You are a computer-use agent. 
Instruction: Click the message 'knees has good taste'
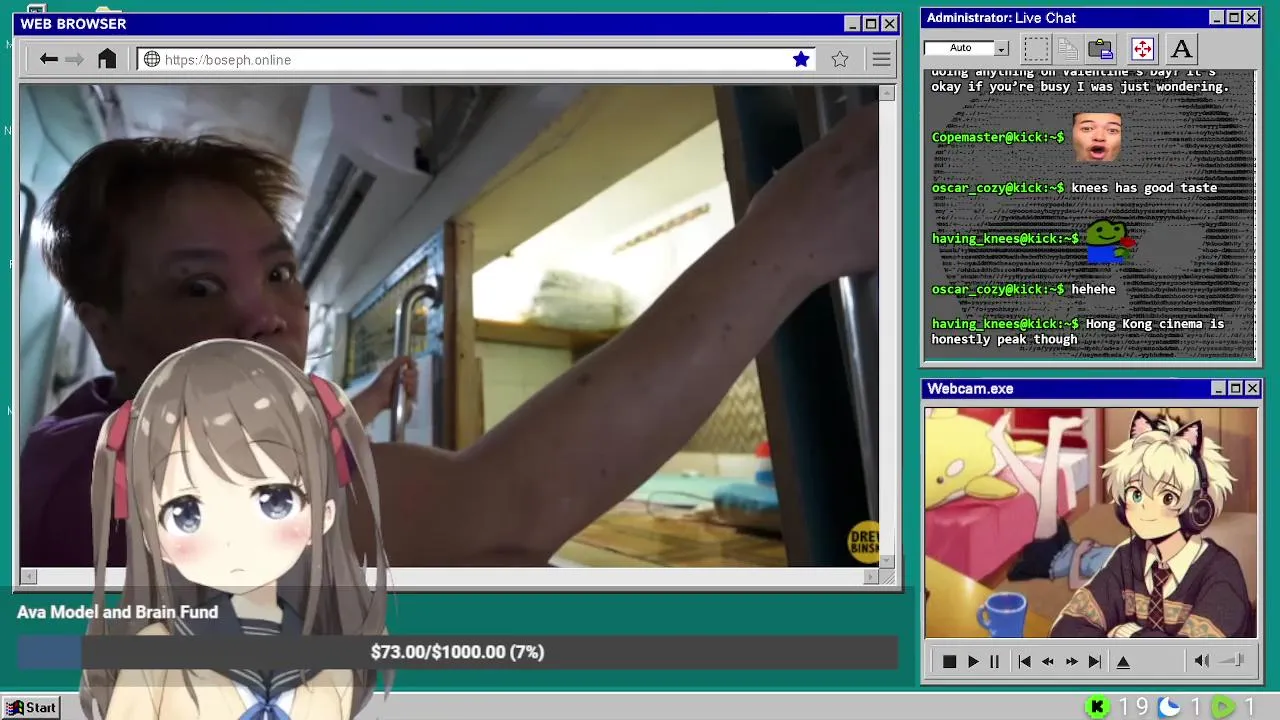click(x=1144, y=188)
